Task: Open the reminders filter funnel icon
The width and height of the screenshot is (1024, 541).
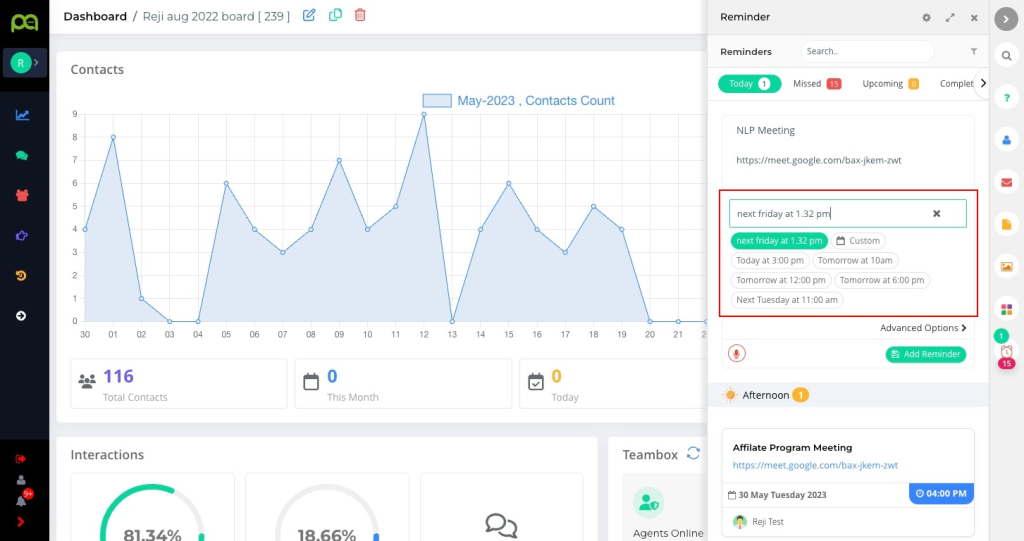Action: click(x=973, y=51)
